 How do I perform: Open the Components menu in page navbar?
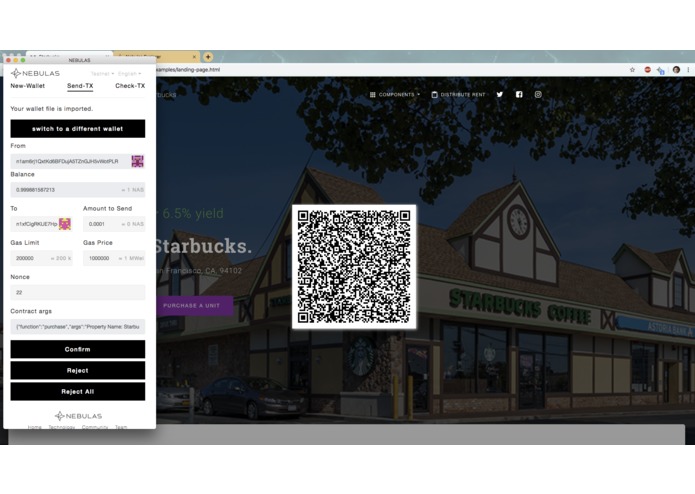[395, 94]
